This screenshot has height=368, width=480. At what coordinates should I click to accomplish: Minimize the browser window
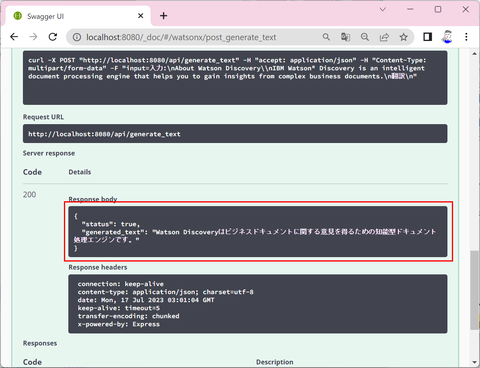coord(410,9)
